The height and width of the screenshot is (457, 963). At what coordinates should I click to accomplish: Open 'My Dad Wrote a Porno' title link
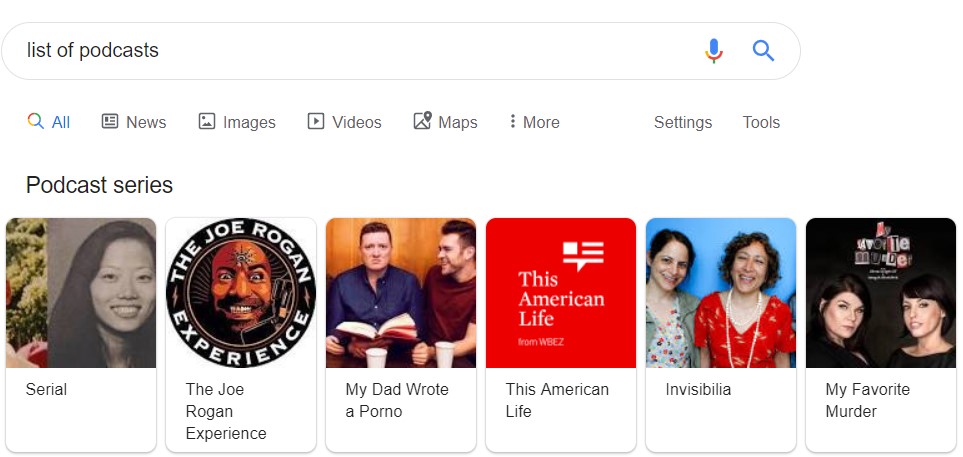click(397, 400)
